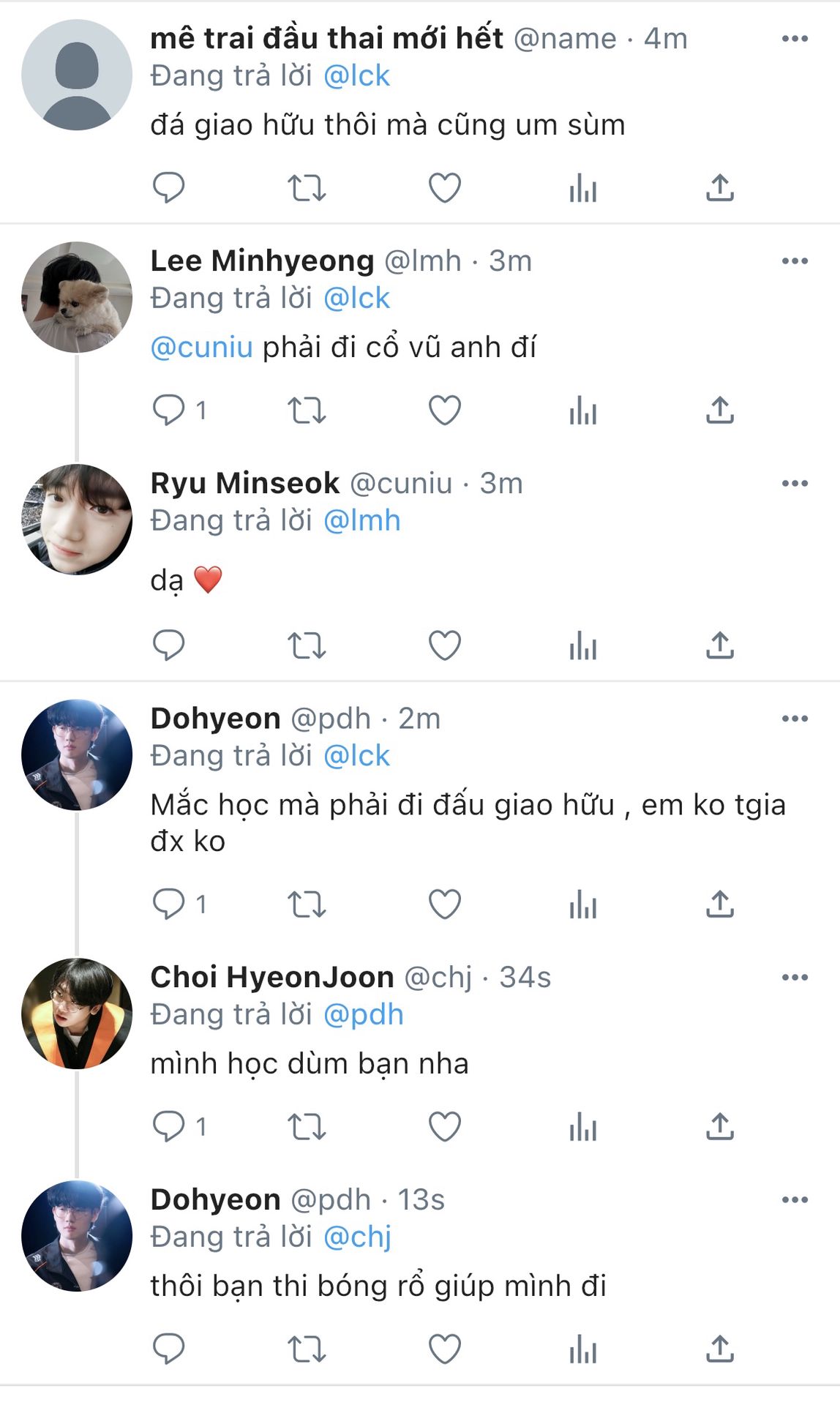Reply to Dohyeon's "Mắc học" tweet
This screenshot has width=840, height=1405.
point(168,904)
